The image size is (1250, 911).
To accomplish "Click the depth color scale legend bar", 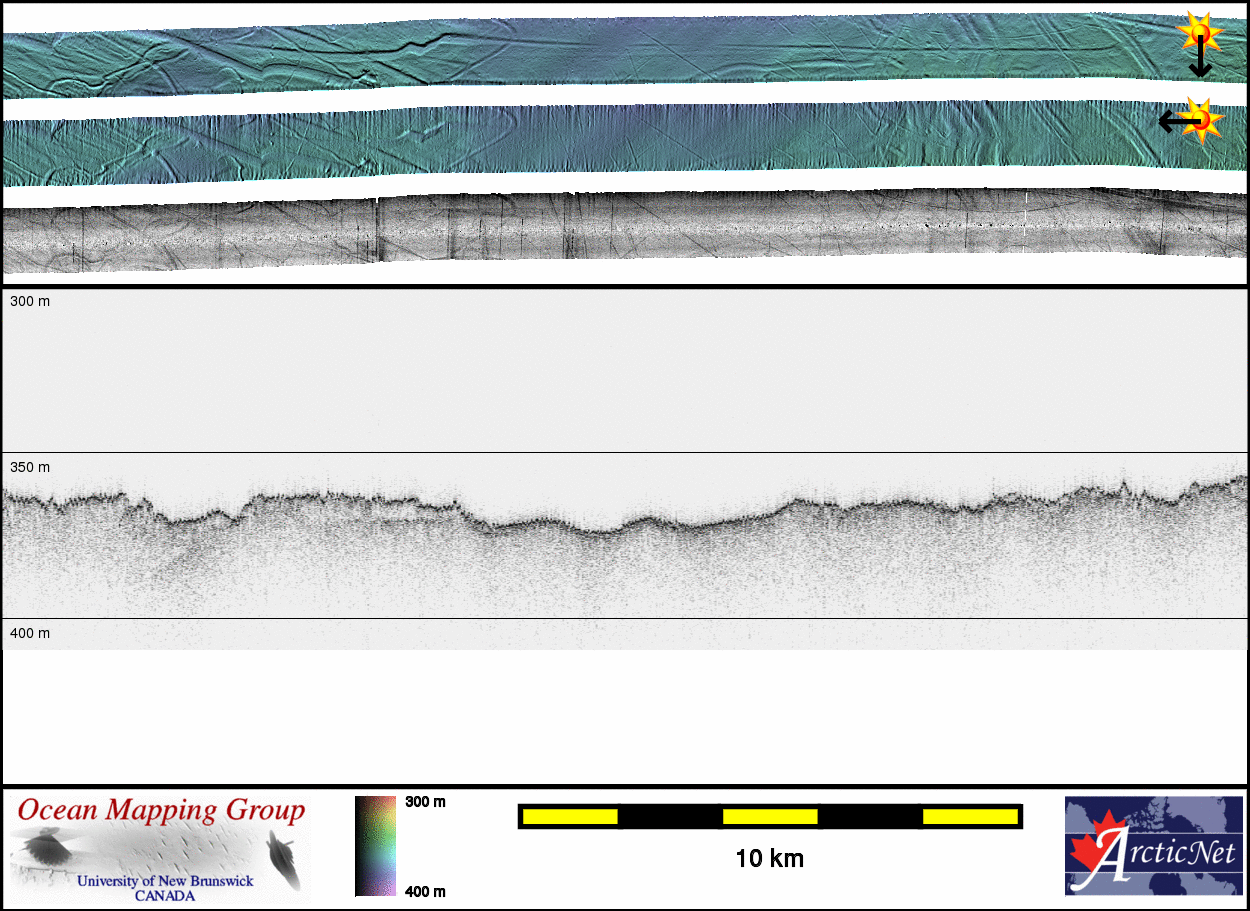I will click(375, 846).
